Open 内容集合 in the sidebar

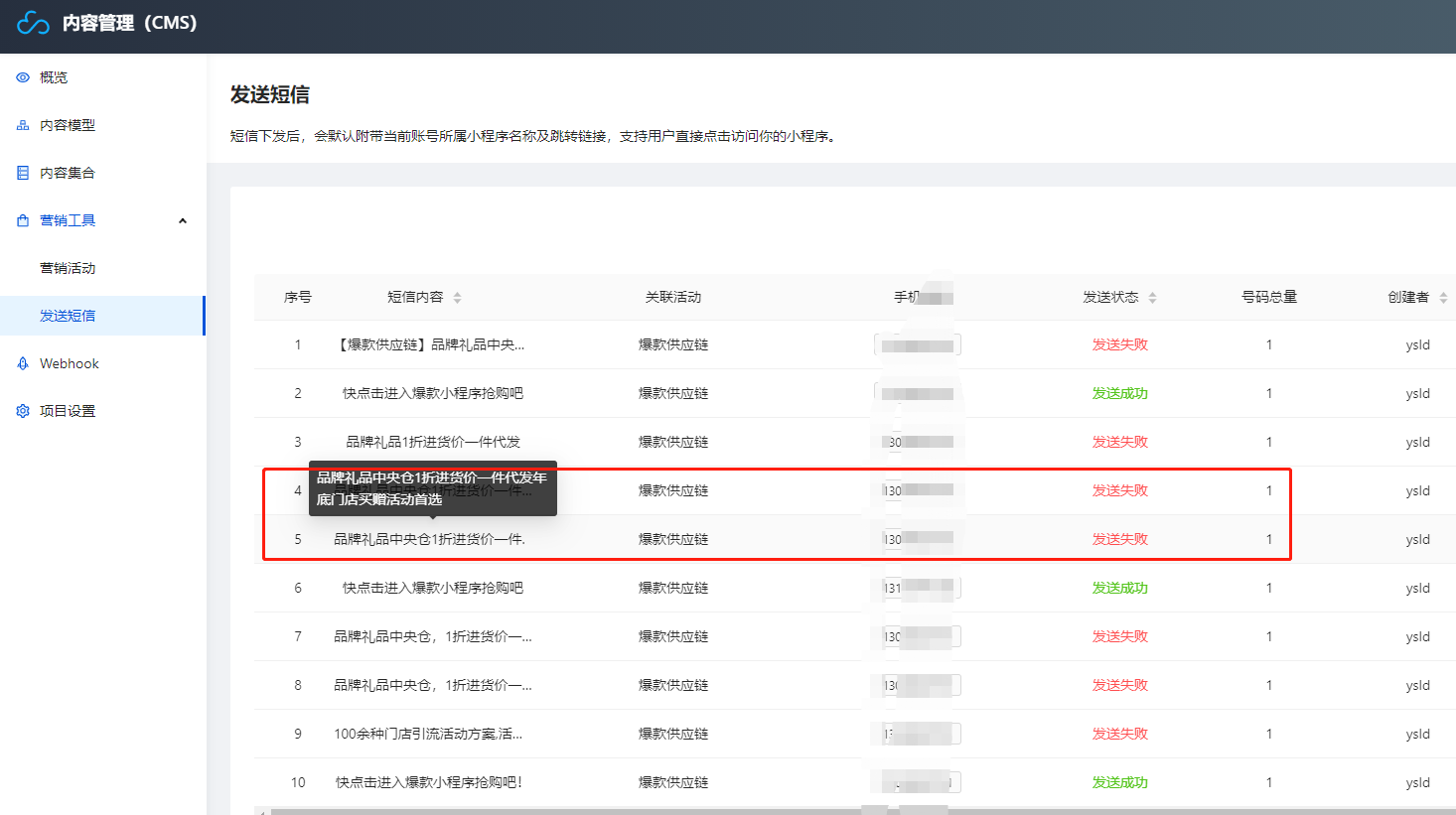(x=68, y=173)
